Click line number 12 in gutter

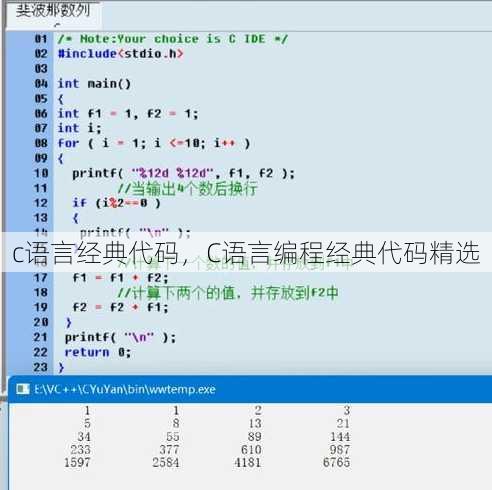pos(41,203)
